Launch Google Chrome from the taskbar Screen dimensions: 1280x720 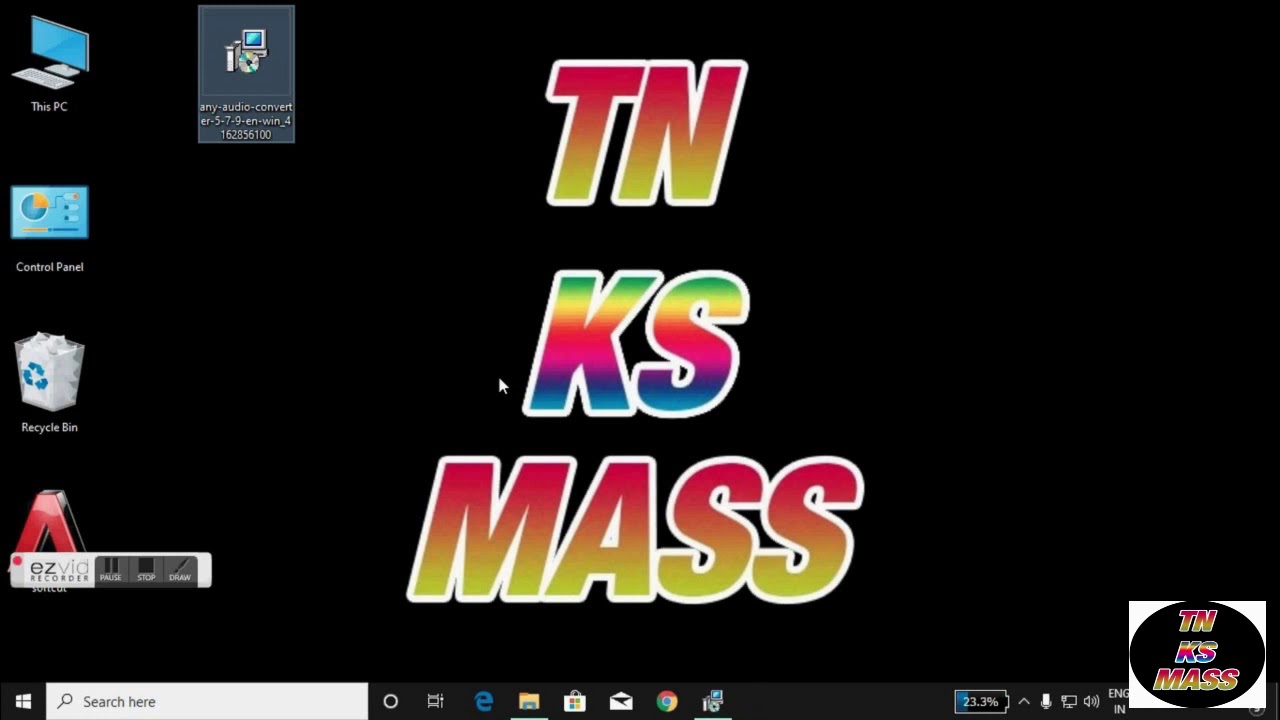pos(667,701)
